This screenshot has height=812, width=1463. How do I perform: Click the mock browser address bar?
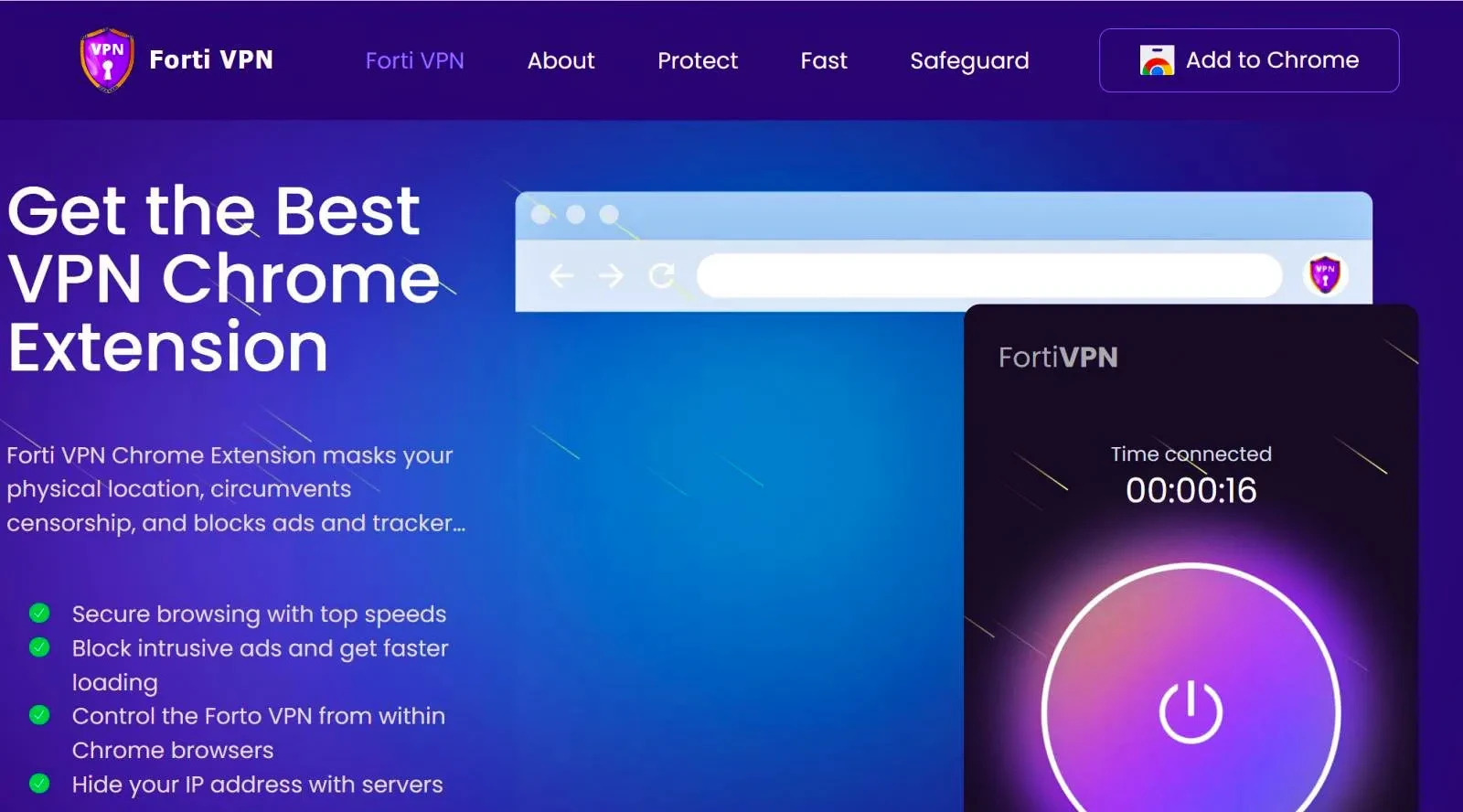pyautogui.click(x=990, y=275)
